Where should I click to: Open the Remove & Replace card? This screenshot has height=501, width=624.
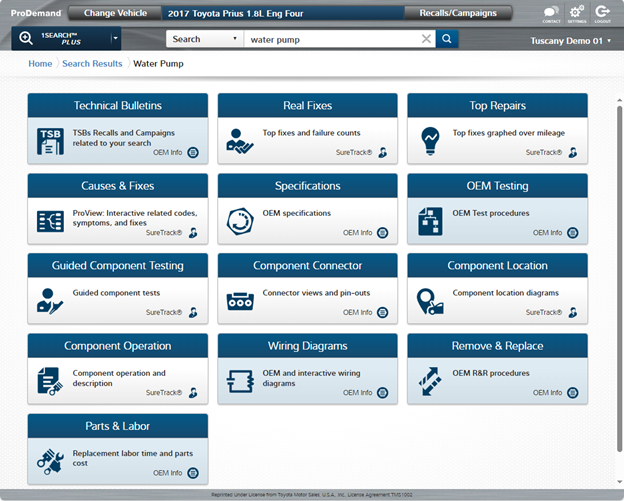[x=497, y=346]
